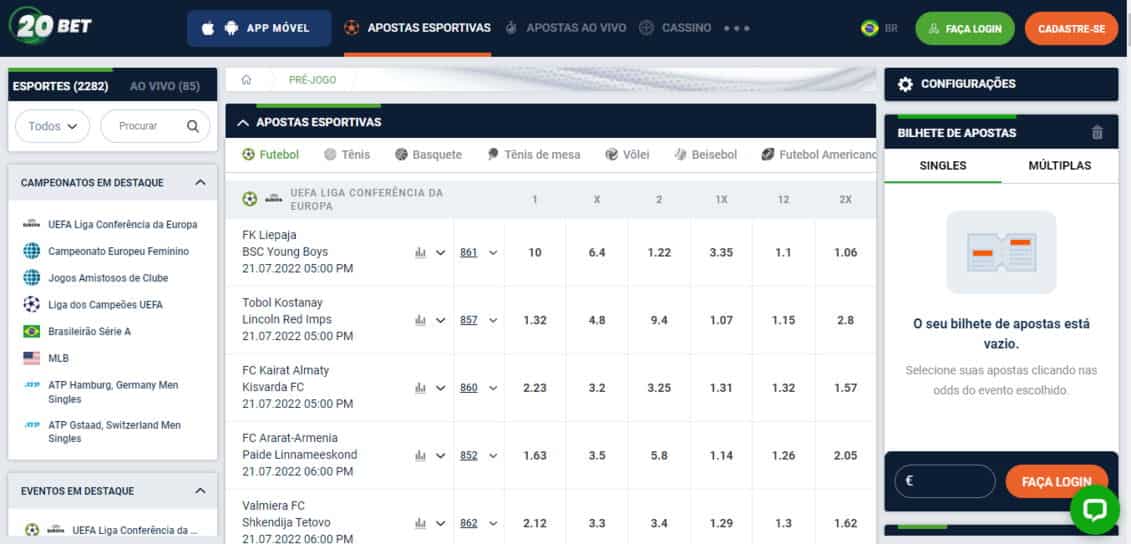The height and width of the screenshot is (544, 1131).
Task: Expand the 861 markets dropdown for FK Liepaja
Action: point(478,253)
